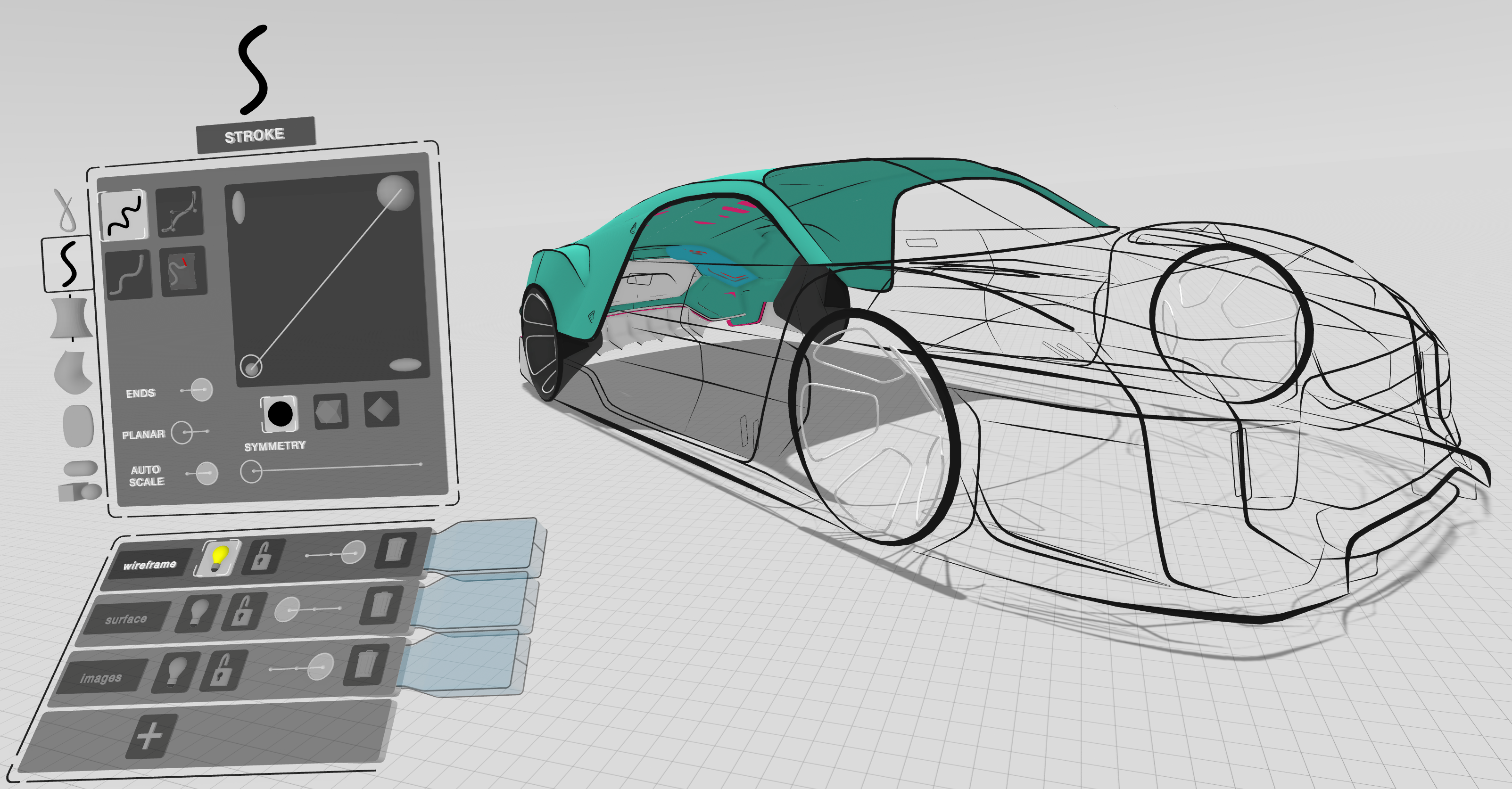The height and width of the screenshot is (789, 1512).
Task: Choose the flat diamond brush profile
Action: click(381, 409)
